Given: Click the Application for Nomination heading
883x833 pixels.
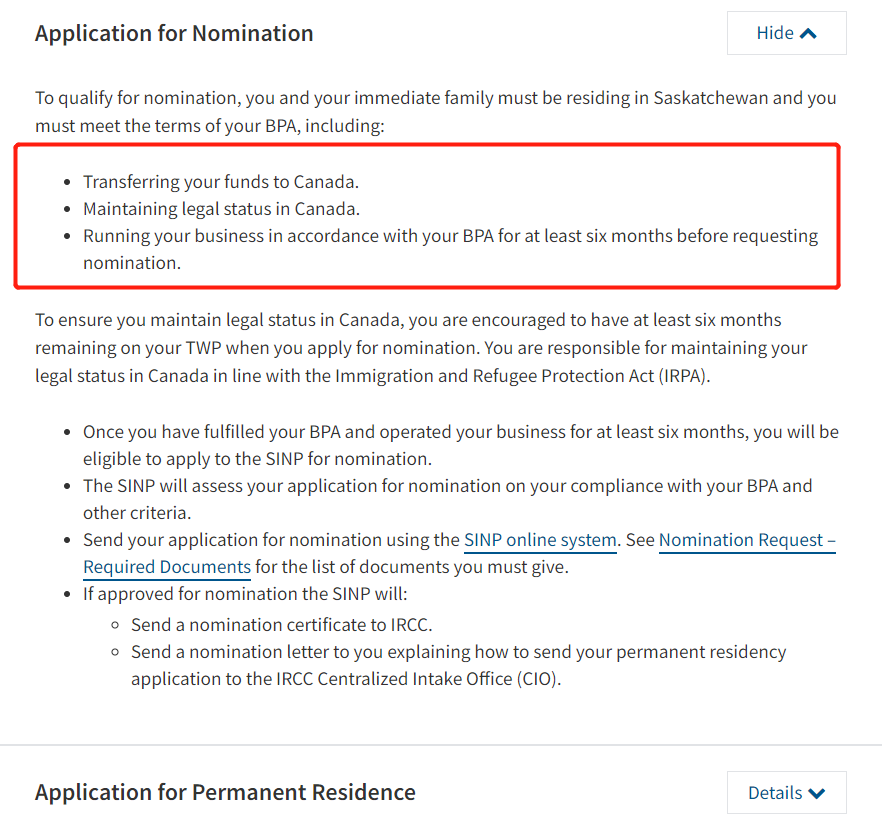Looking at the screenshot, I should [x=174, y=33].
